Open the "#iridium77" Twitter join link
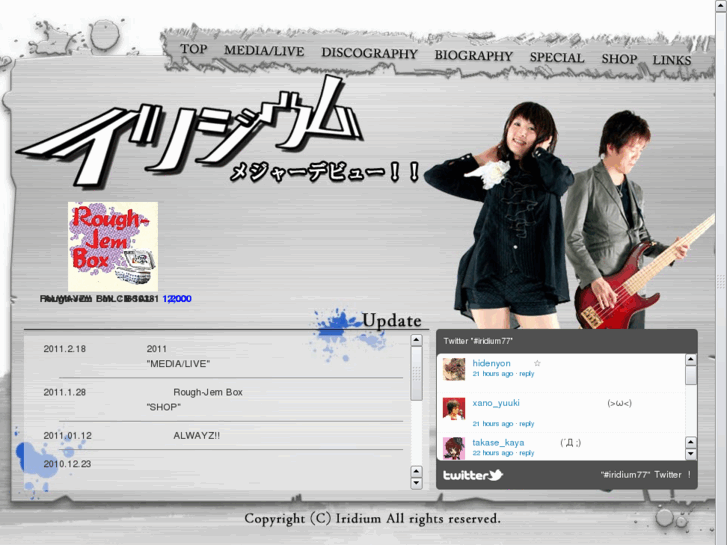Image resolution: width=727 pixels, height=545 pixels. pos(645,475)
